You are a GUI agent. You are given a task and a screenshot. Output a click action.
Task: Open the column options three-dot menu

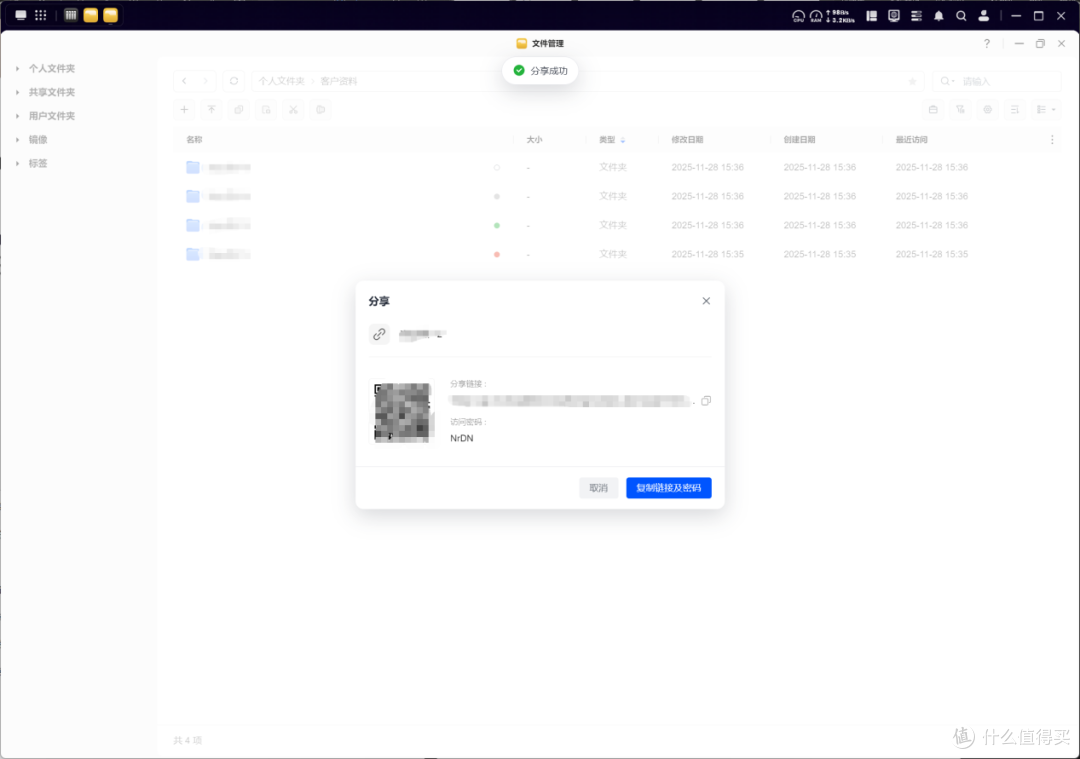[x=1052, y=140]
